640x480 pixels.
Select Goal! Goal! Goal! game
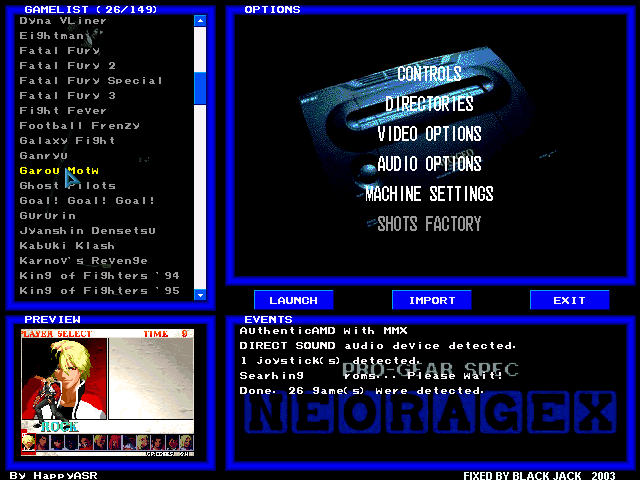click(87, 201)
